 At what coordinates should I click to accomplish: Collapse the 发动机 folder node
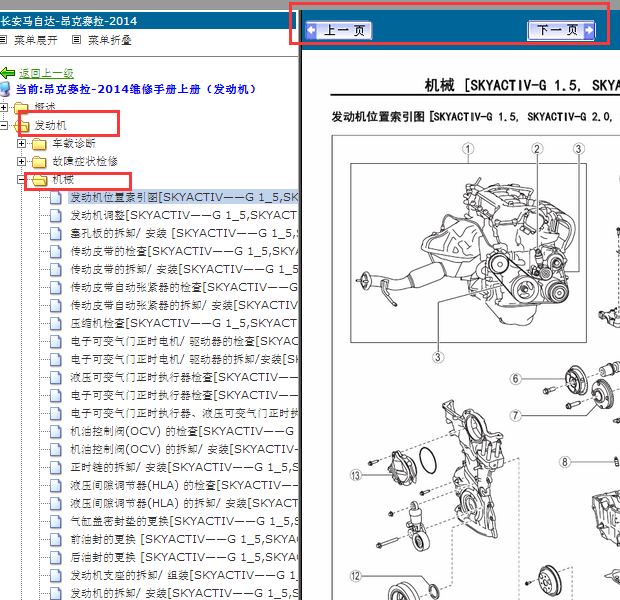click(4, 126)
